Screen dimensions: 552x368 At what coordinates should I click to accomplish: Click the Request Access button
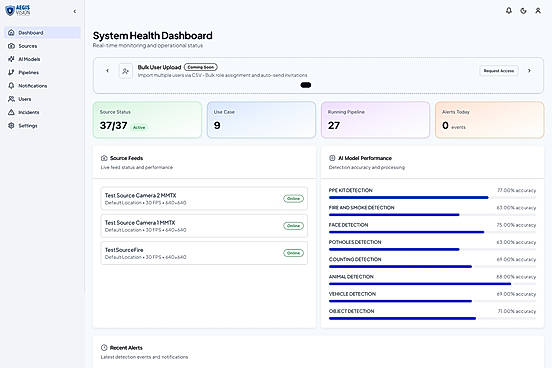point(498,71)
